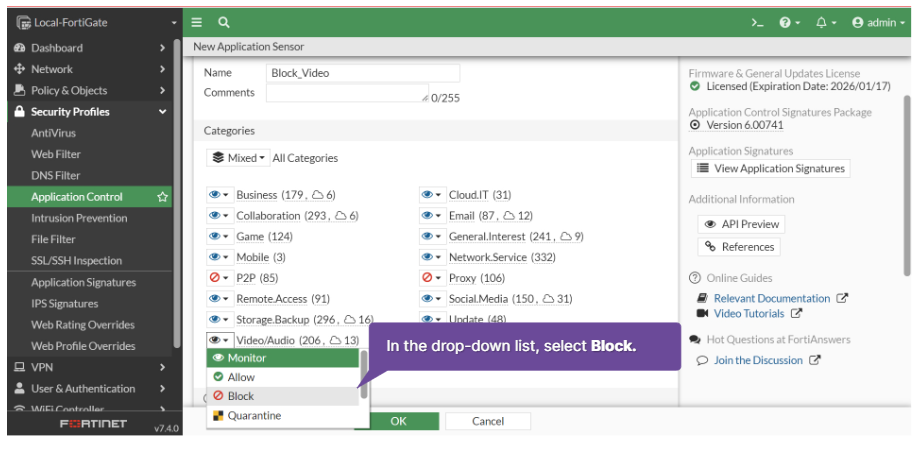
Task: Open the Relevant Documentation link
Action: click(x=772, y=298)
